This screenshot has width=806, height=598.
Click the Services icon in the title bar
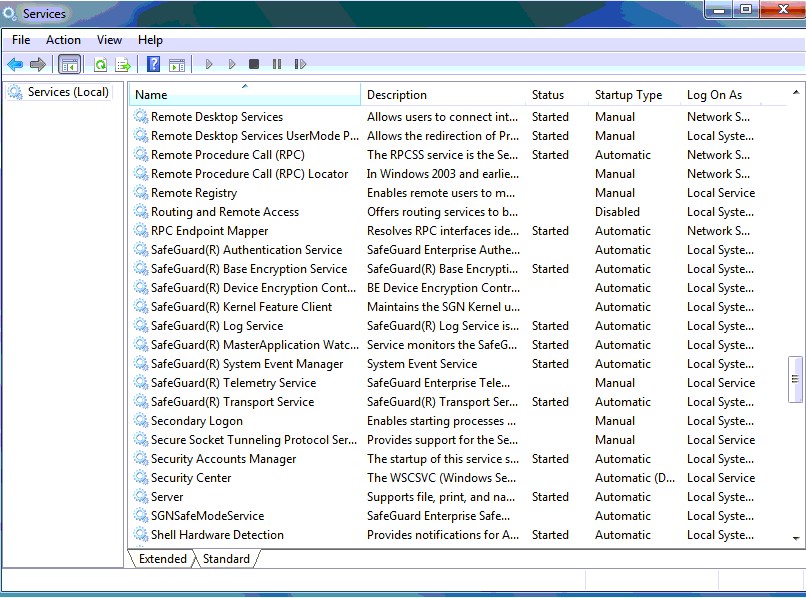(x=10, y=13)
